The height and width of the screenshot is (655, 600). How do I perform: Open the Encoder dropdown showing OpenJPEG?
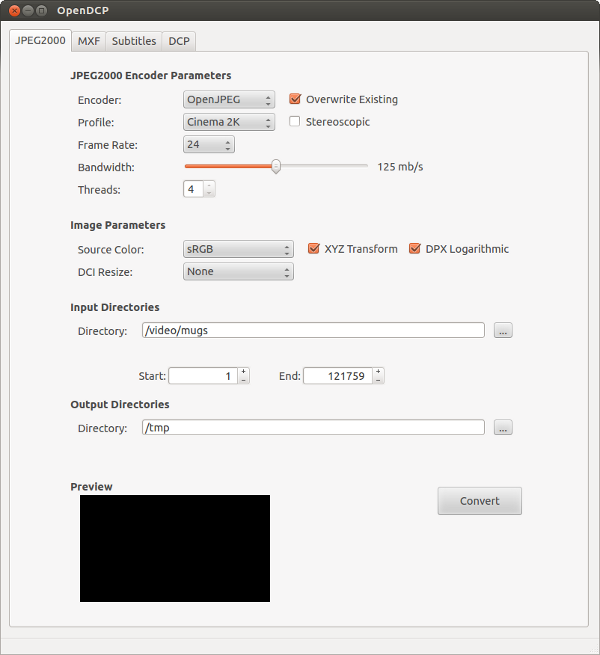(x=229, y=99)
